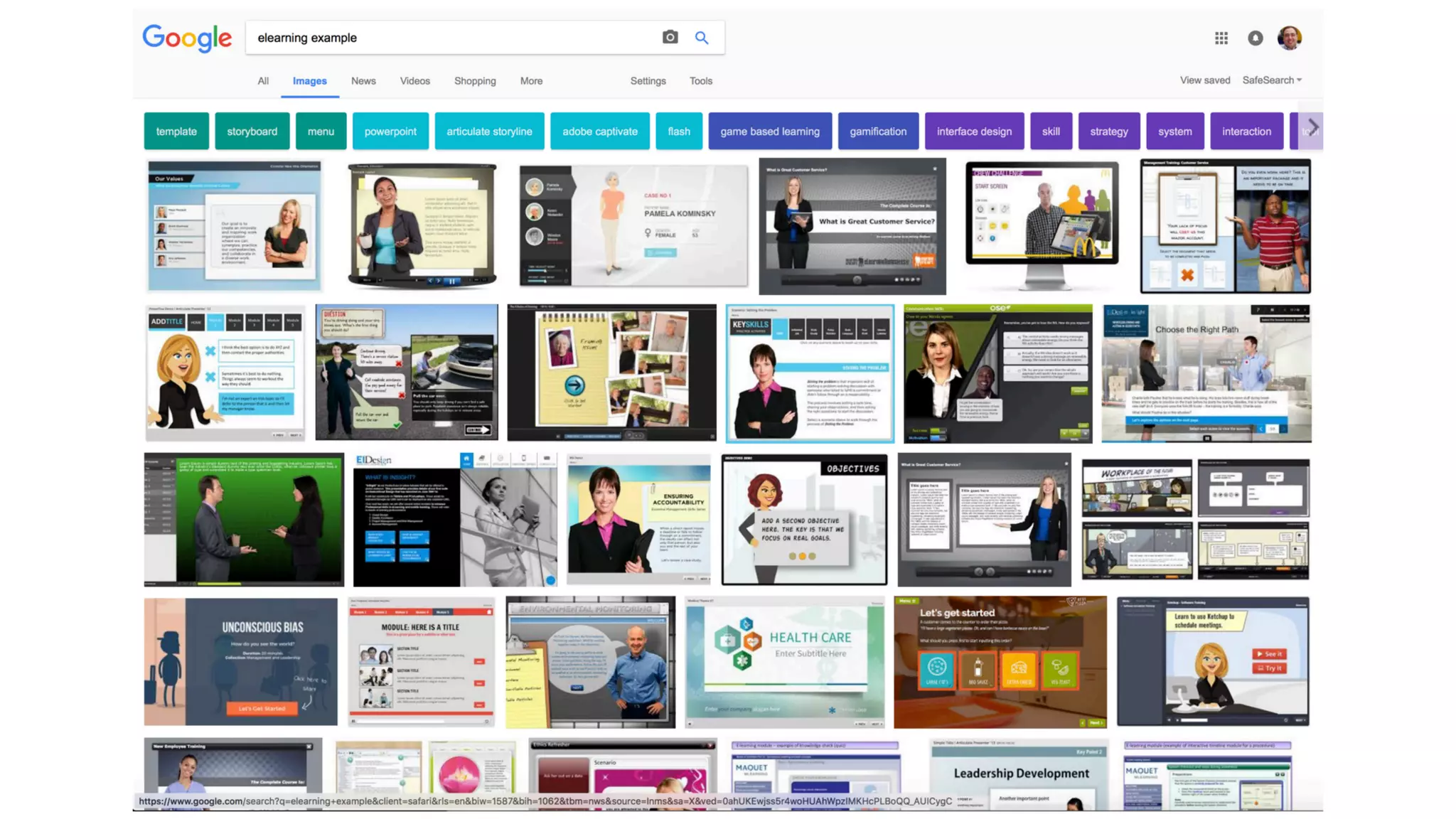Select the articulate storyline chip
Screen dimensions: 1456x819
tap(489, 132)
